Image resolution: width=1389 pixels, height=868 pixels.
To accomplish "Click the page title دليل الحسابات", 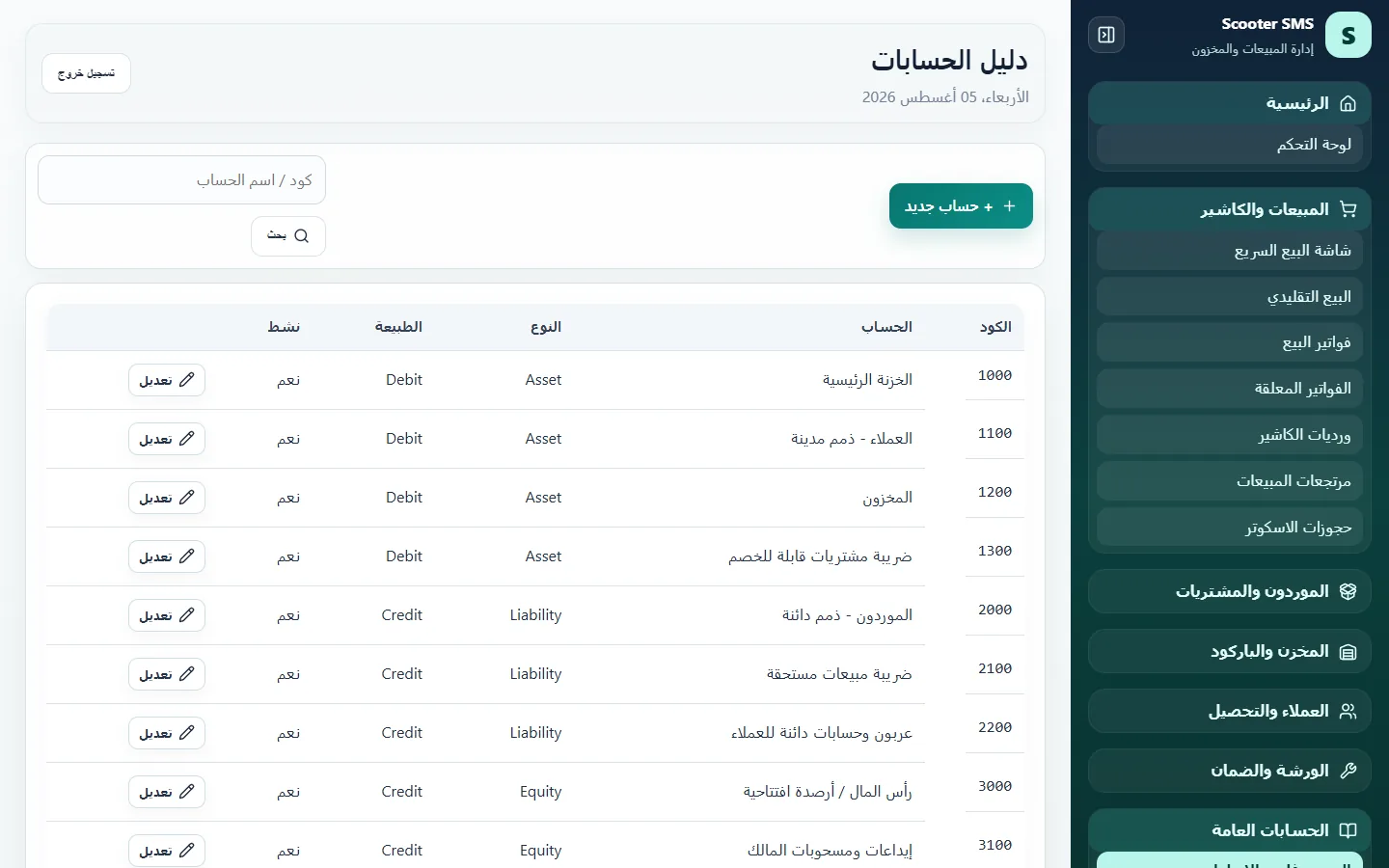I will point(949,61).
